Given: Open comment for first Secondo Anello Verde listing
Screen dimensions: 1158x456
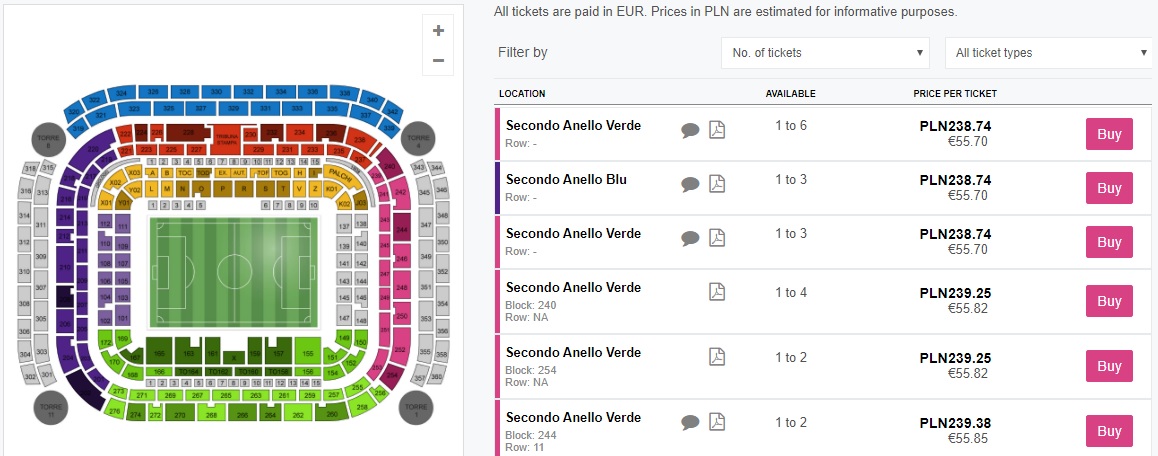Looking at the screenshot, I should [x=690, y=130].
